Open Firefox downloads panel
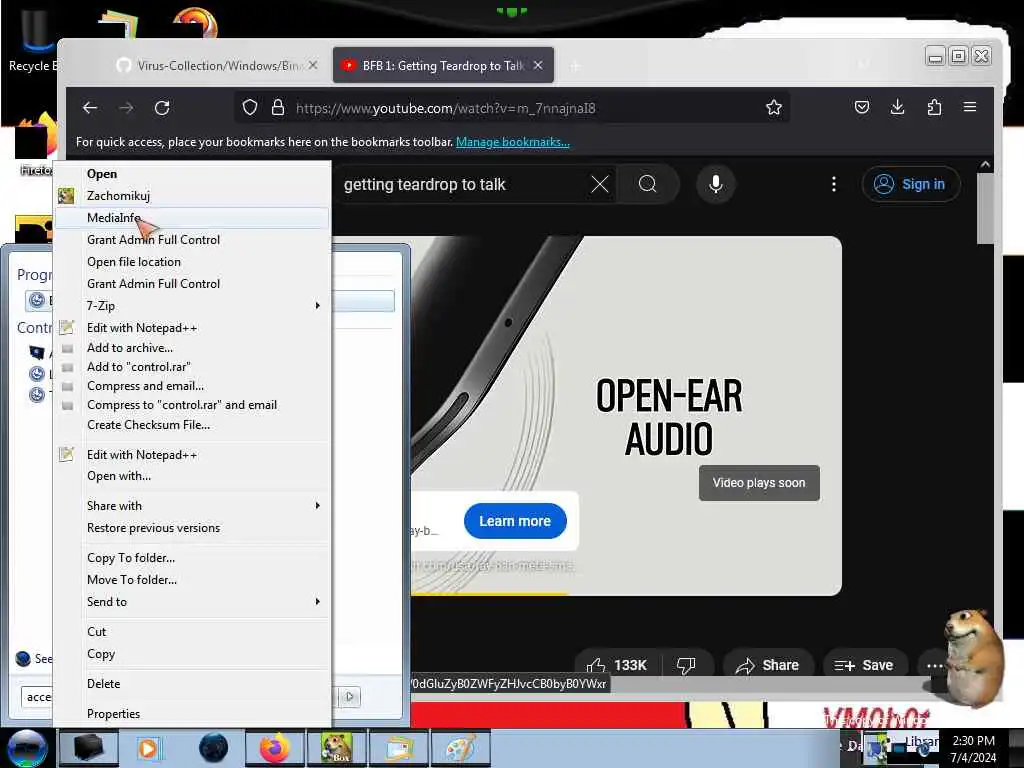The width and height of the screenshot is (1024, 768). 897,107
